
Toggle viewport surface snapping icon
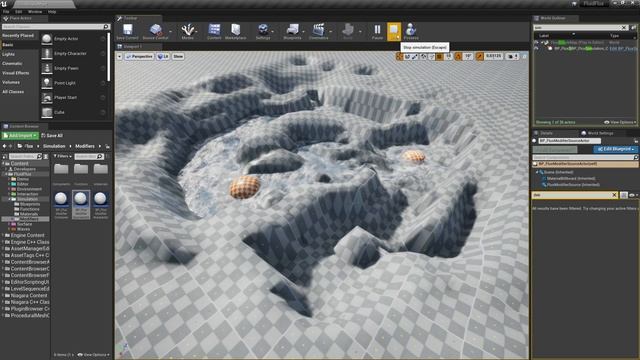pos(431,56)
